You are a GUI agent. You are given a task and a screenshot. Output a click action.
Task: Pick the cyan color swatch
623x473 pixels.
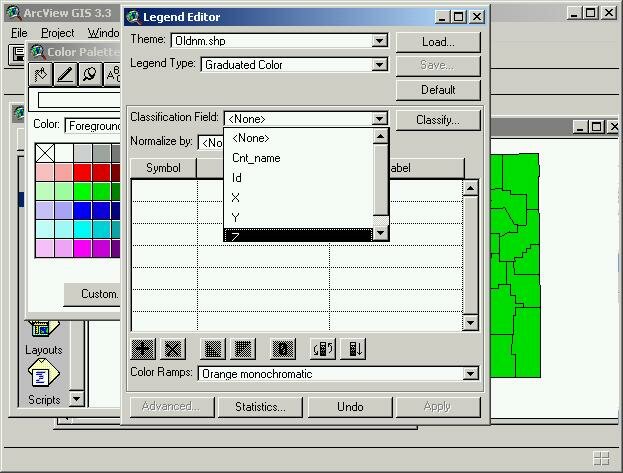point(83,229)
